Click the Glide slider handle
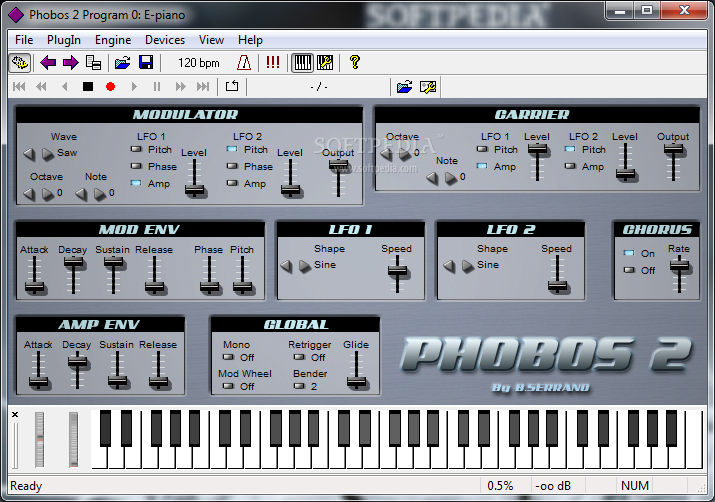This screenshot has height=502, width=715. (x=356, y=382)
